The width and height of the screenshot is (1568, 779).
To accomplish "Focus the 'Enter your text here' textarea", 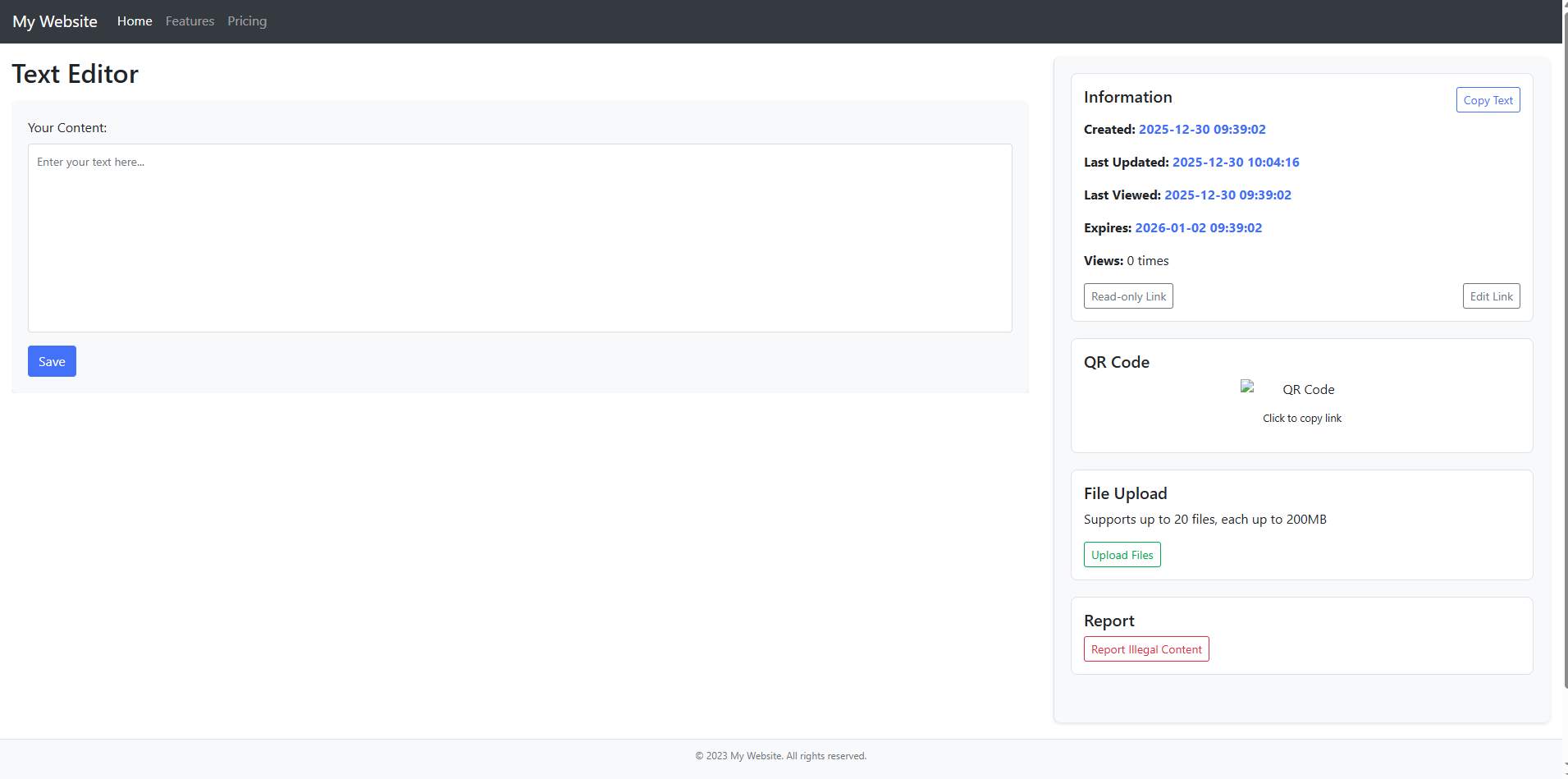I will (x=519, y=238).
